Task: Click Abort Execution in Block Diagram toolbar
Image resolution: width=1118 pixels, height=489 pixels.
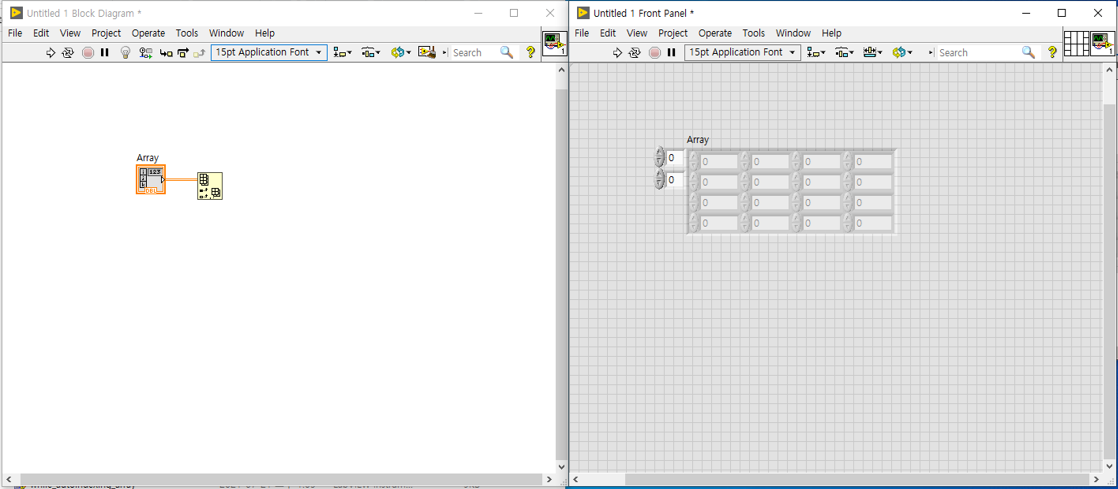Action: tap(88, 53)
